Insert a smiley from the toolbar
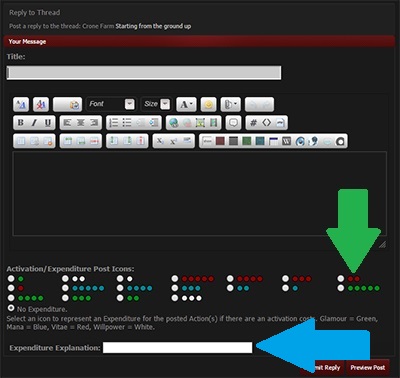This screenshot has height=378, width=400. [x=209, y=104]
